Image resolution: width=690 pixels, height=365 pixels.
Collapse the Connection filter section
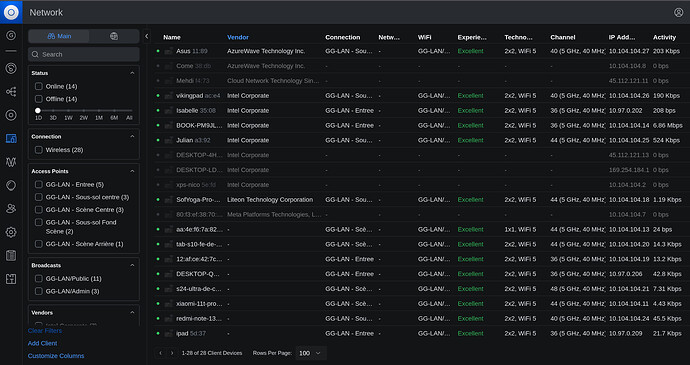[x=132, y=136]
